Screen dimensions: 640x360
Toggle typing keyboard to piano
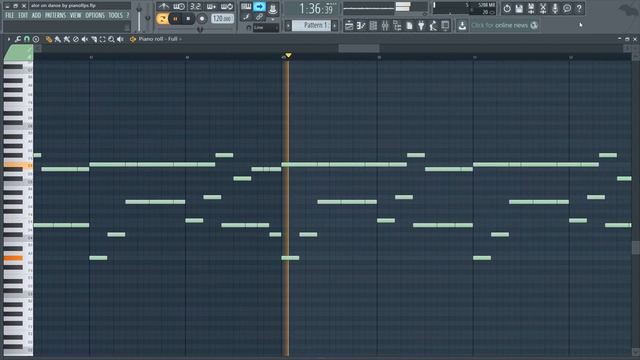tap(246, 7)
